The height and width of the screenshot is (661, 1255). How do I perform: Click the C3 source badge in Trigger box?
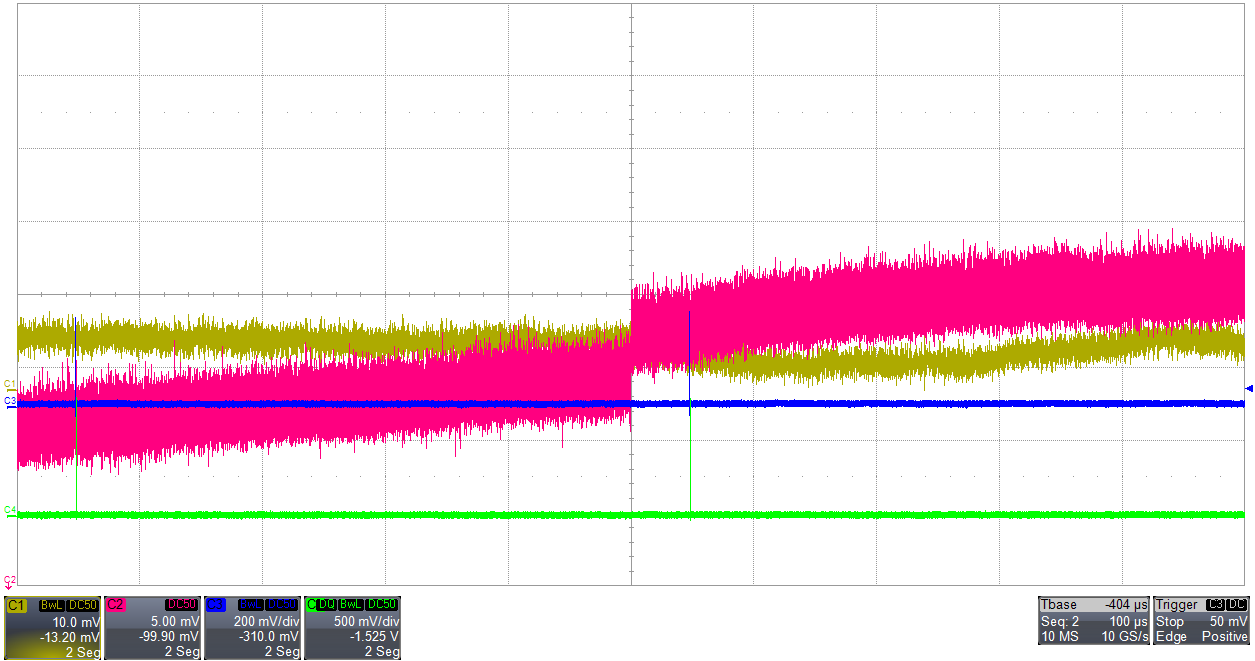tap(1215, 605)
